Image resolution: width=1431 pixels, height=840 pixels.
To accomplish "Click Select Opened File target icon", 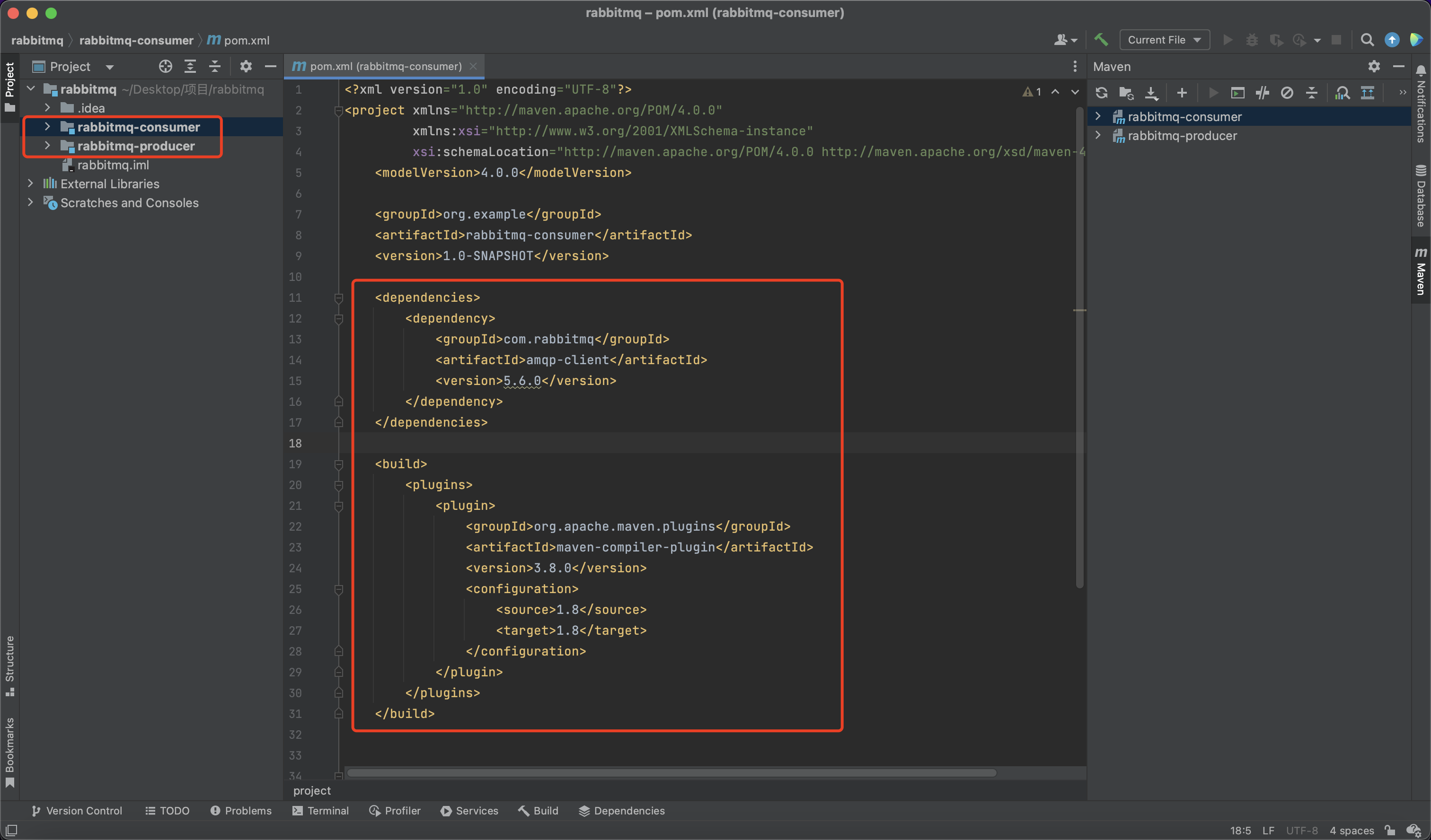I will 165,66.
